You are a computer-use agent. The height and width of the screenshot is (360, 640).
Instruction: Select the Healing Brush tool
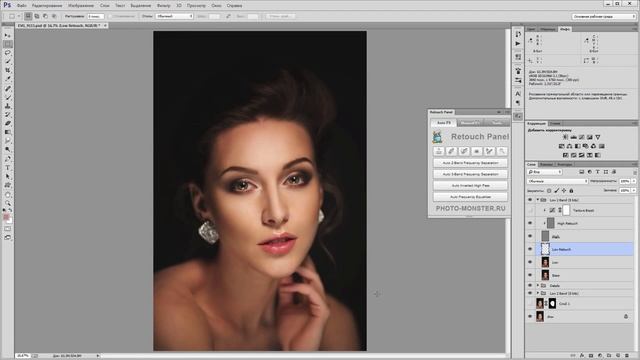click(x=8, y=89)
